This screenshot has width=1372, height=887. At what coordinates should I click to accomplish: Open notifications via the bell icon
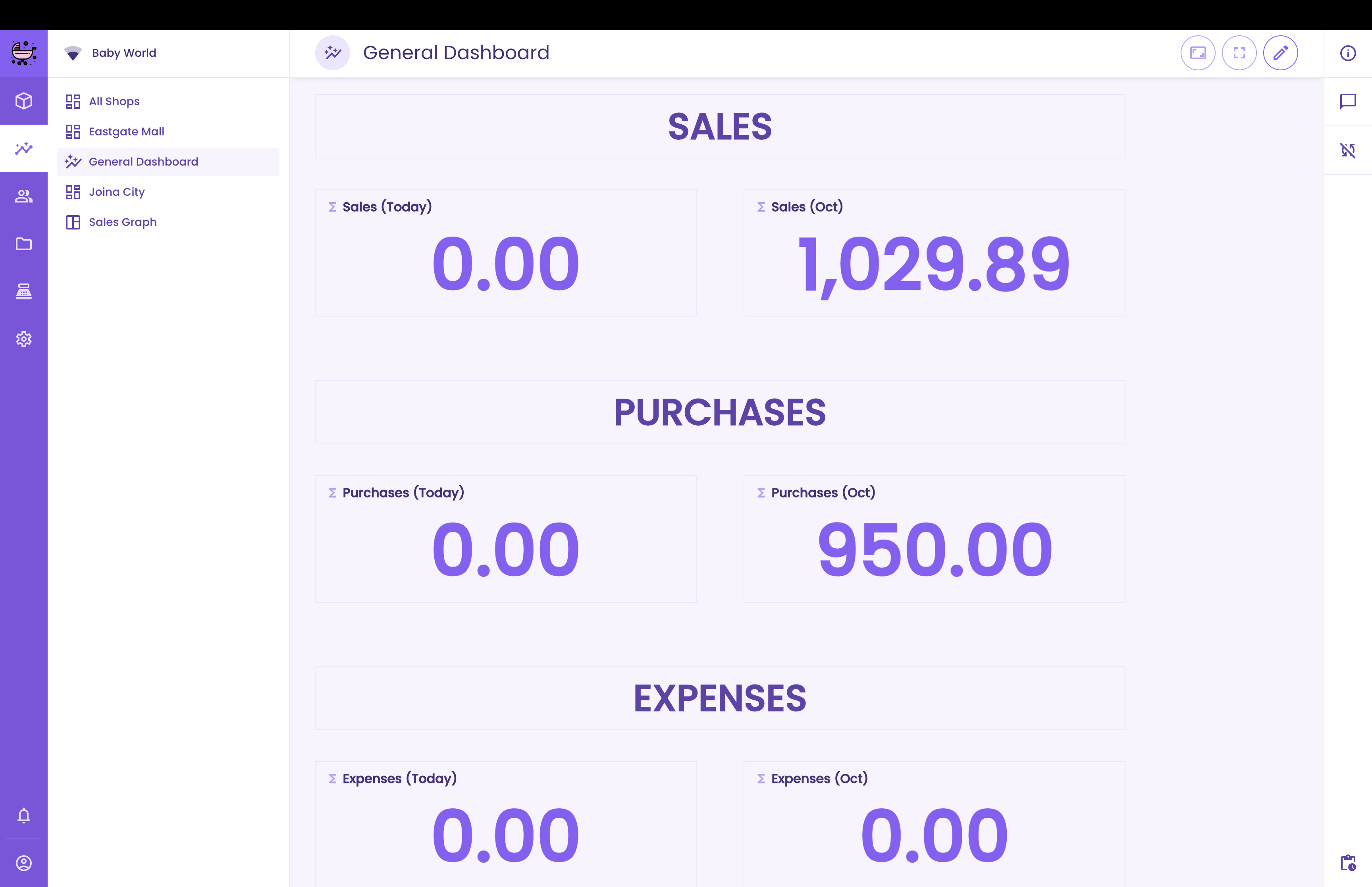pos(23,815)
